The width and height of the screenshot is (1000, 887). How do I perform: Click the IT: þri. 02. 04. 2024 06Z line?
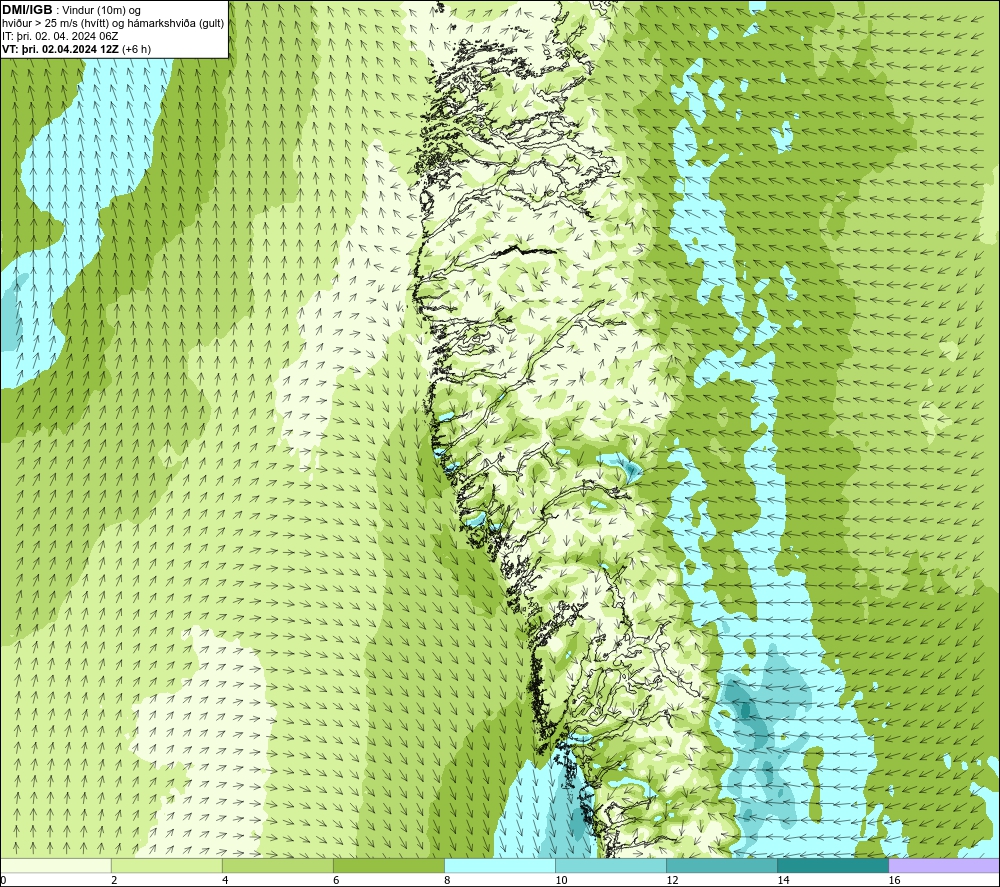pyautogui.click(x=60, y=36)
